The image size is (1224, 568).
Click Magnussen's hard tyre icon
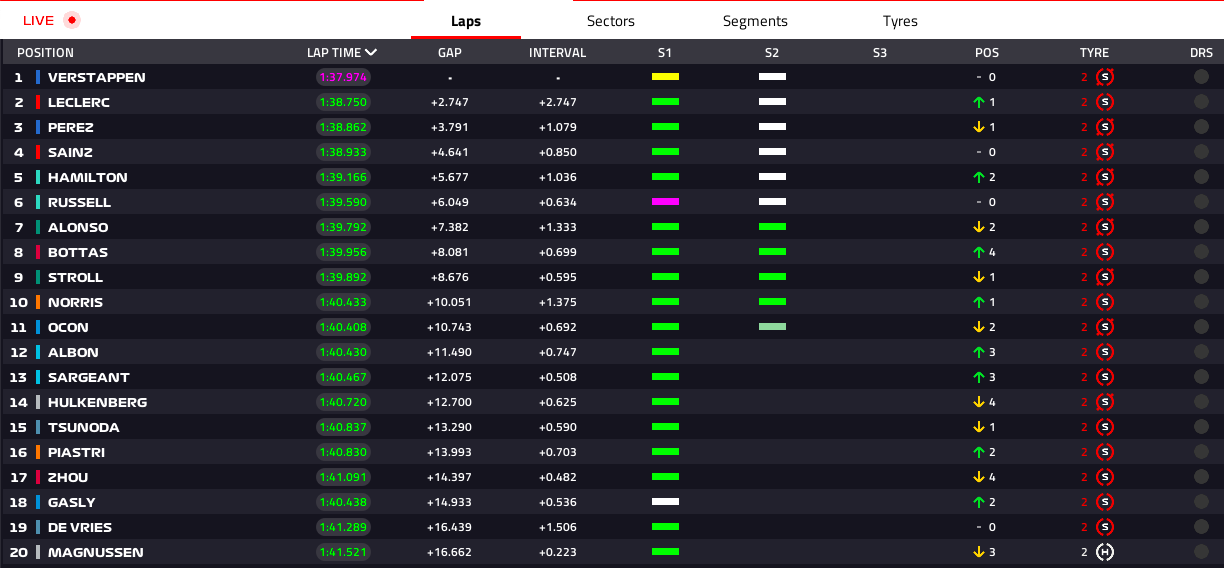click(1105, 552)
